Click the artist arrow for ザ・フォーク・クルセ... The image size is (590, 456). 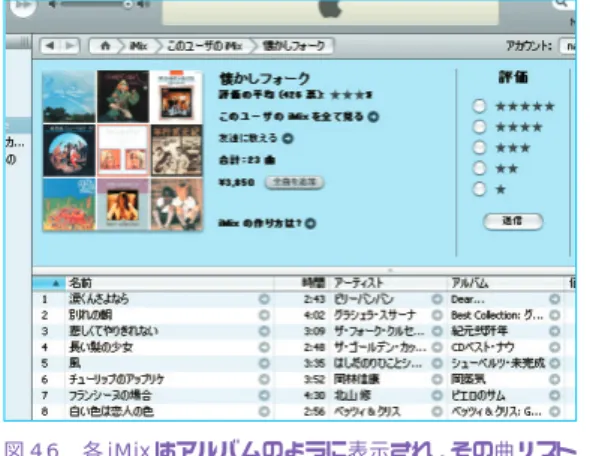(437, 331)
